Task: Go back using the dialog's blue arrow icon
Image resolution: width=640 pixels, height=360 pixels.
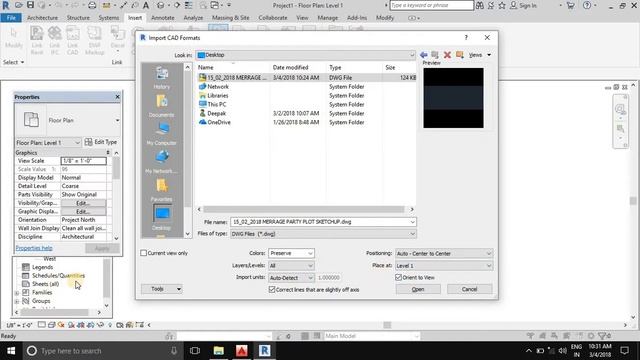Action: tap(423, 55)
